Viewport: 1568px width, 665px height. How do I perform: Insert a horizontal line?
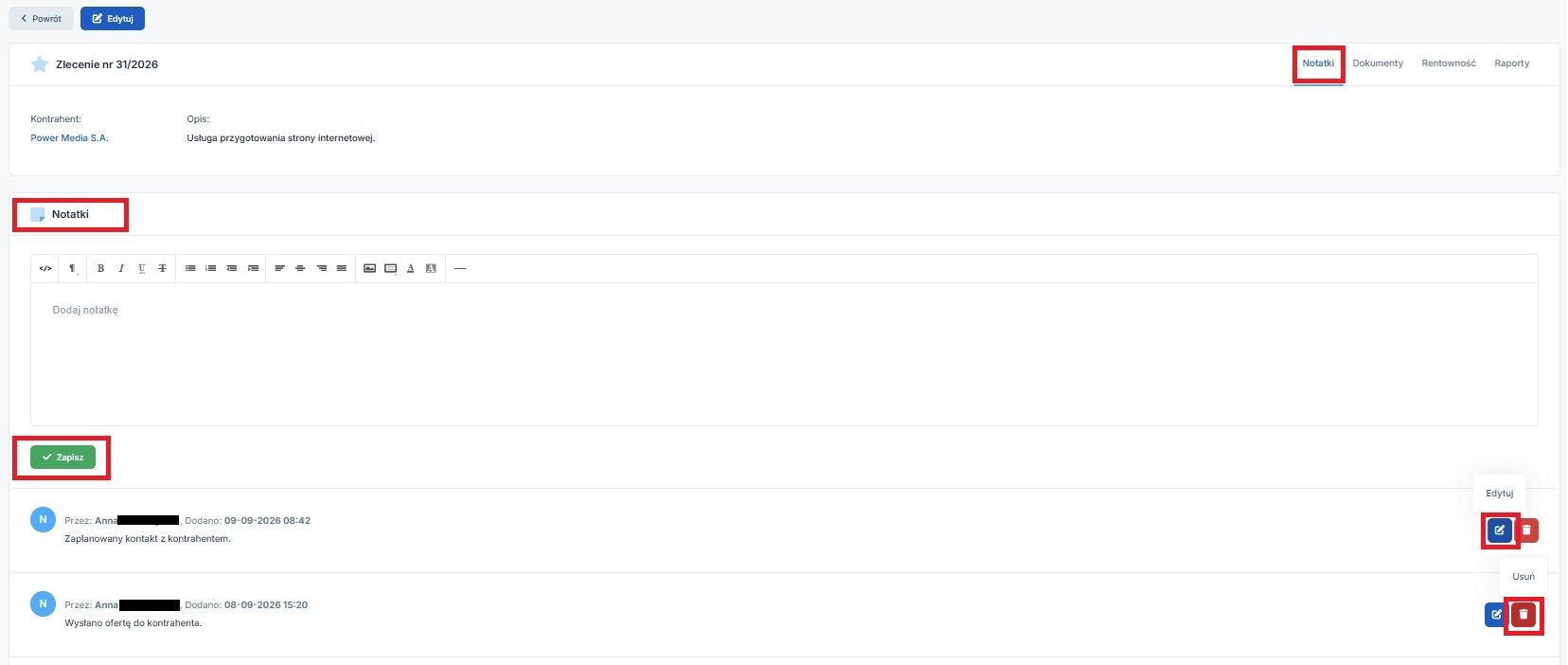(x=460, y=269)
